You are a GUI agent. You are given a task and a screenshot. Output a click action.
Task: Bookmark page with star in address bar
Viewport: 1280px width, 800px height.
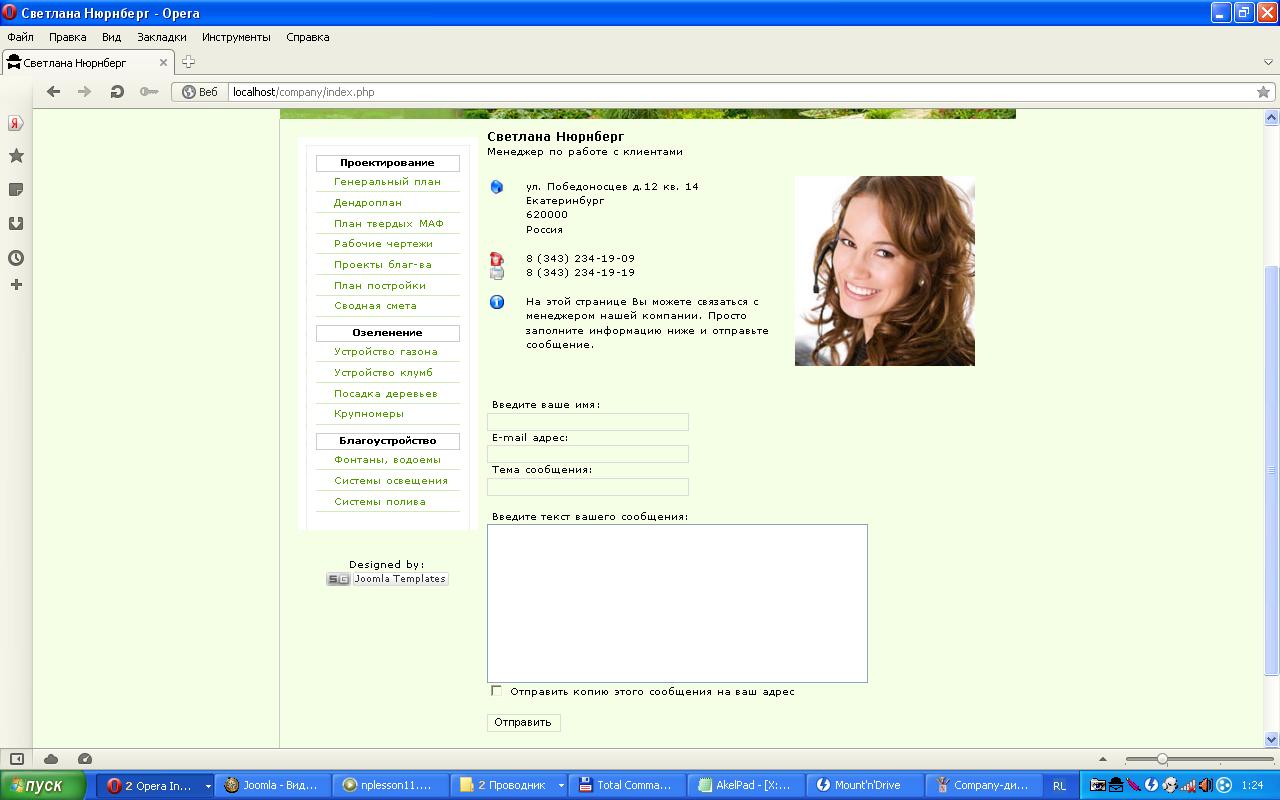click(x=1263, y=92)
